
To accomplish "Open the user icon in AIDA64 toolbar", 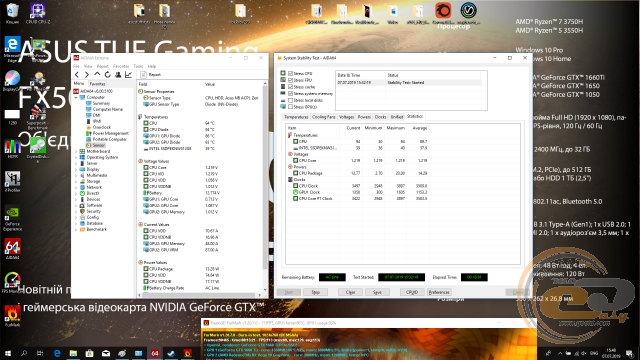I will click(x=118, y=75).
